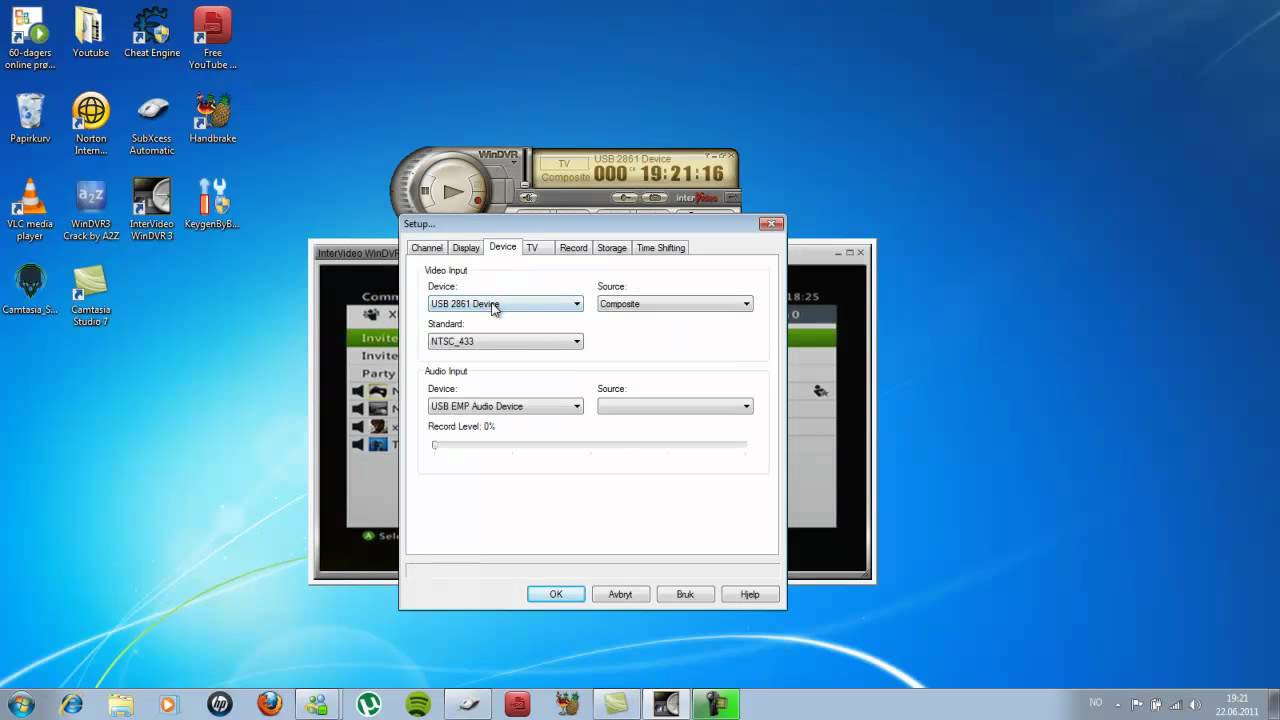This screenshot has width=1280, height=720.
Task: Switch to the Time Shifting tab
Action: pos(661,248)
